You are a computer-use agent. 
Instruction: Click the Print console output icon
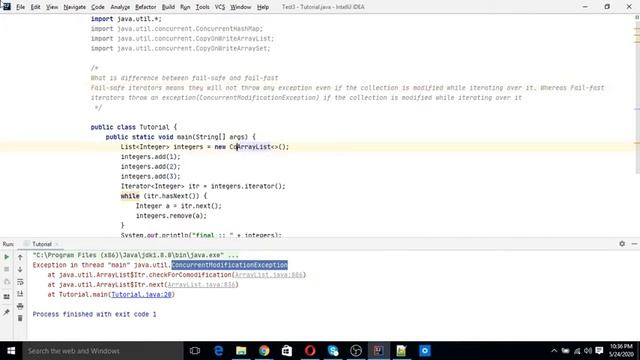pyautogui.click(x=20, y=306)
